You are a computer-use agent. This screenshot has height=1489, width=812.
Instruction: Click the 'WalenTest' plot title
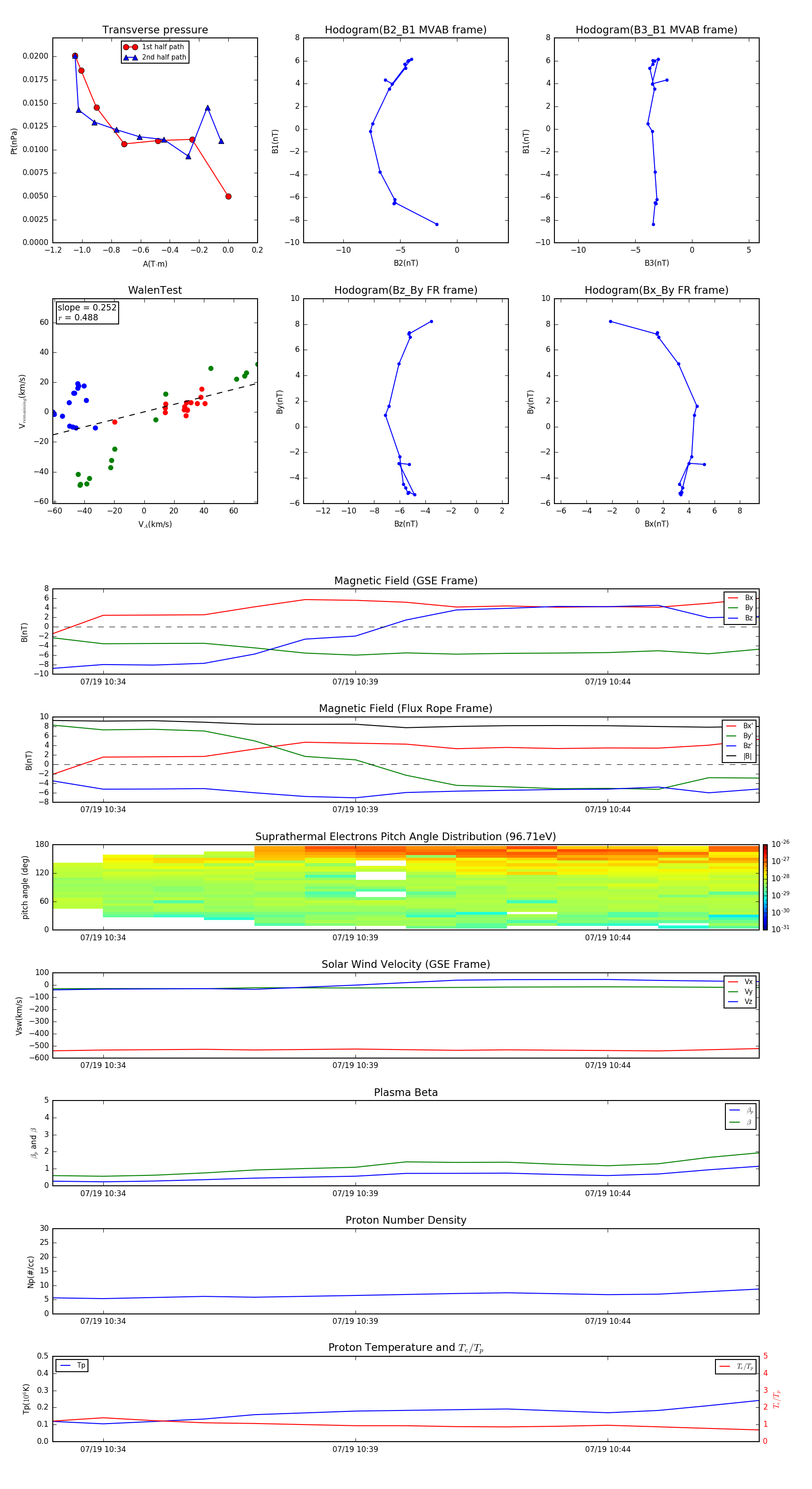tap(155, 290)
